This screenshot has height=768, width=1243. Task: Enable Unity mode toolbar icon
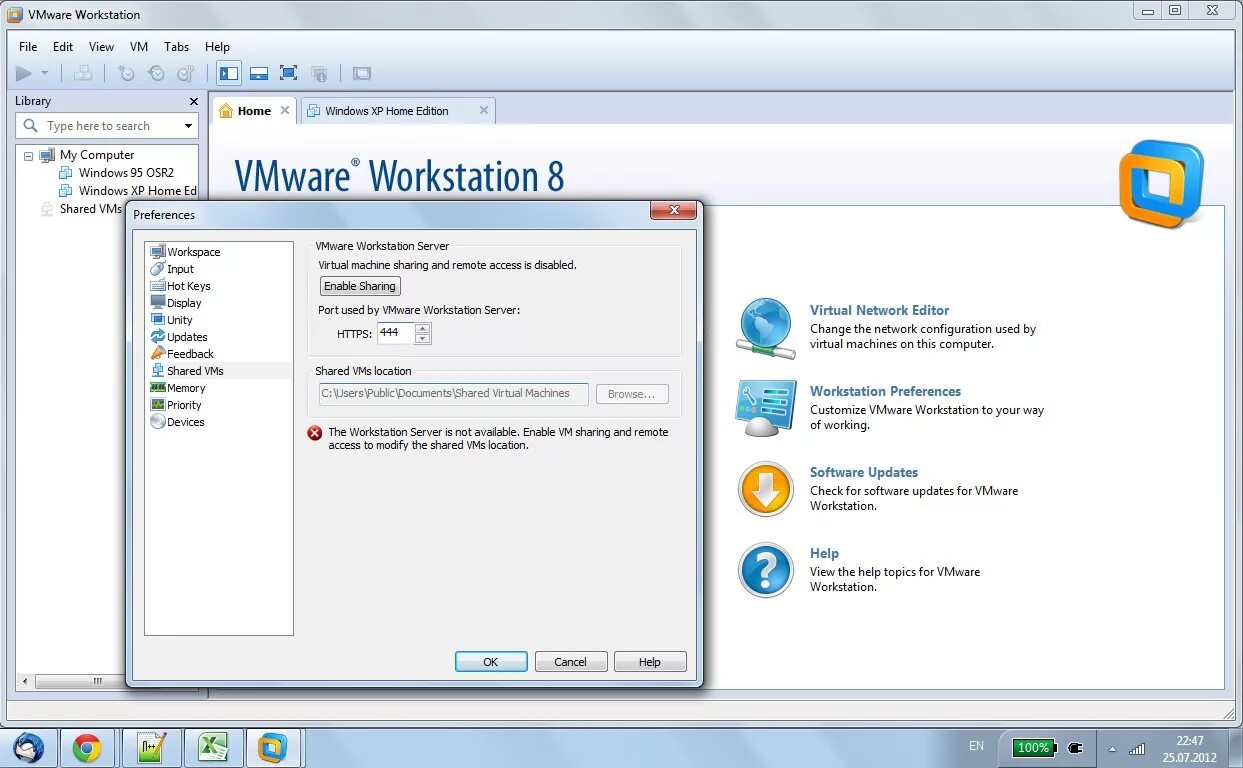tap(319, 72)
